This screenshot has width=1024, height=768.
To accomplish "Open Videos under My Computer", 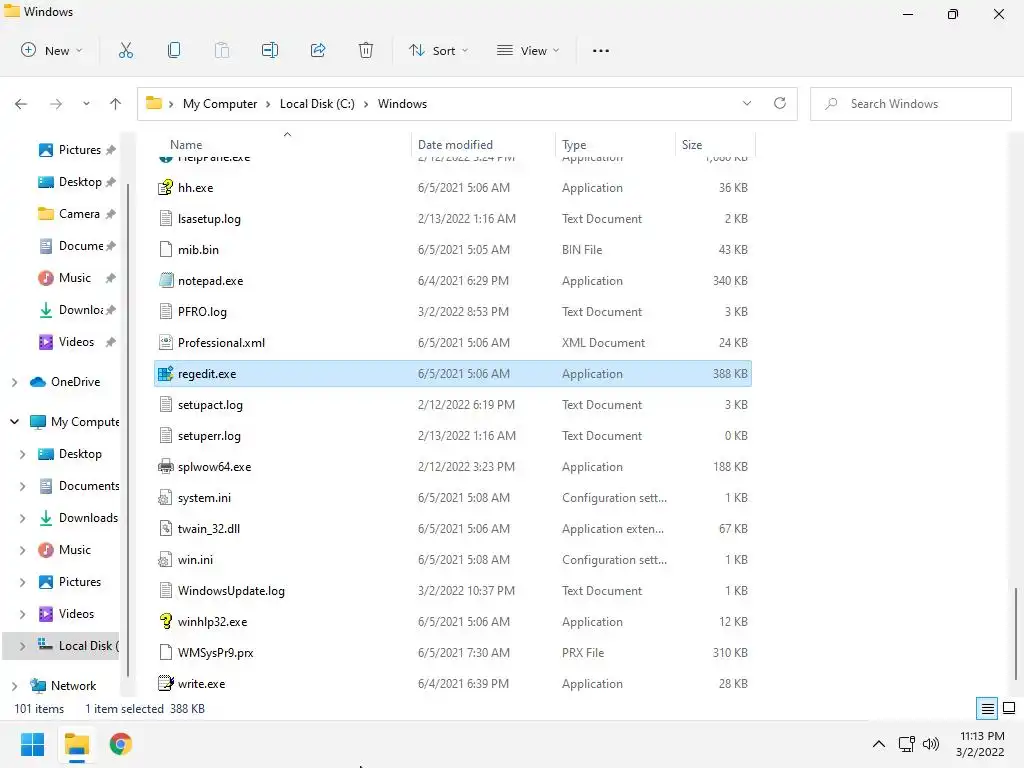I will 76,614.
